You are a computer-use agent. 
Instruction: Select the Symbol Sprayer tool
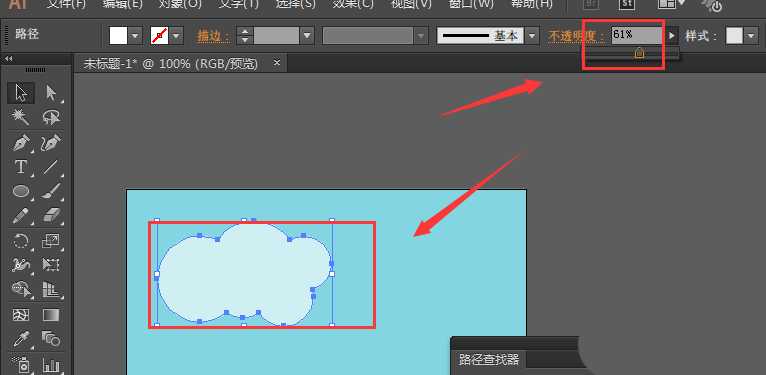coord(21,364)
